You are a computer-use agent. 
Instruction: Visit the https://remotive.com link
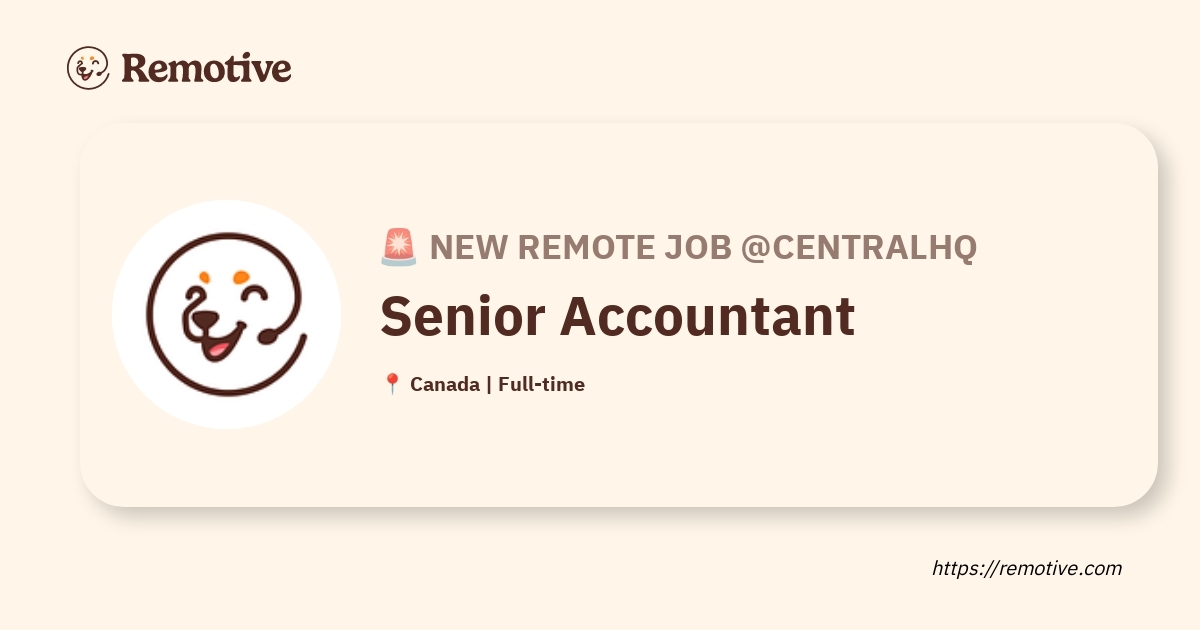click(1027, 568)
